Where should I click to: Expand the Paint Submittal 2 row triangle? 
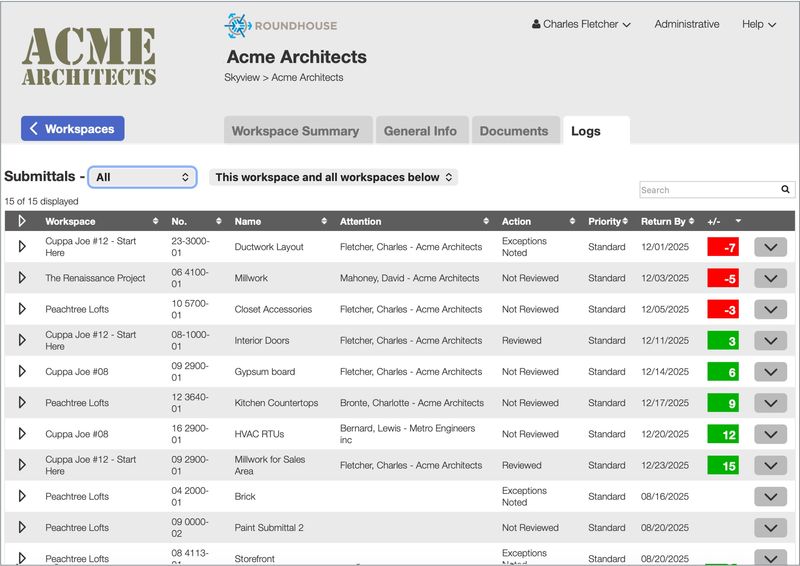22,527
